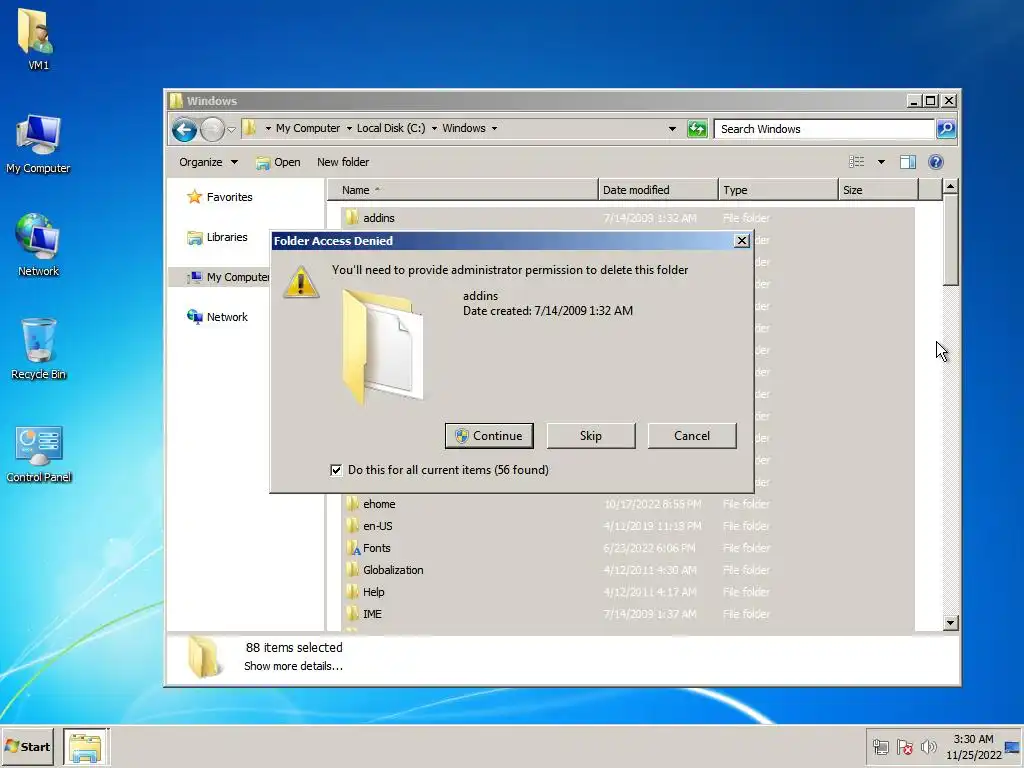Click the Local Disk (C:) breadcrumb segment
1024x768 pixels.
click(x=391, y=129)
